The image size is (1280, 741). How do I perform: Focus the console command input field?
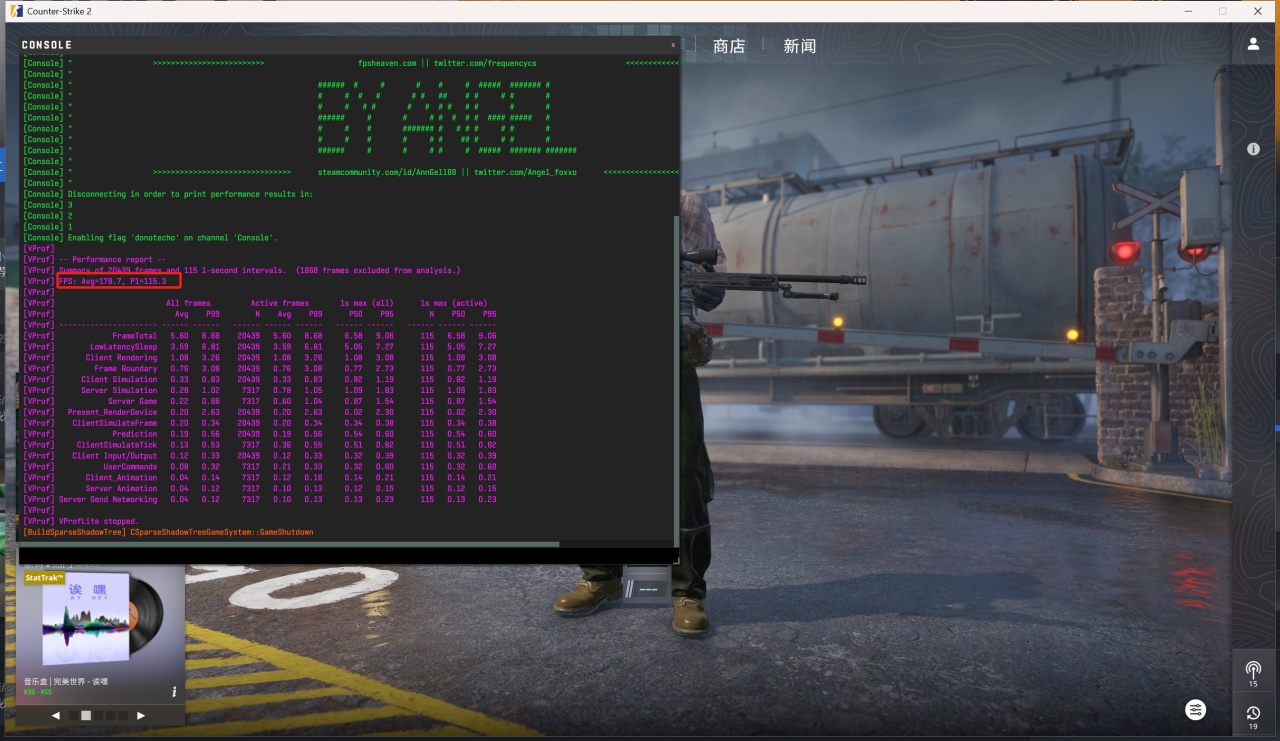(x=346, y=555)
